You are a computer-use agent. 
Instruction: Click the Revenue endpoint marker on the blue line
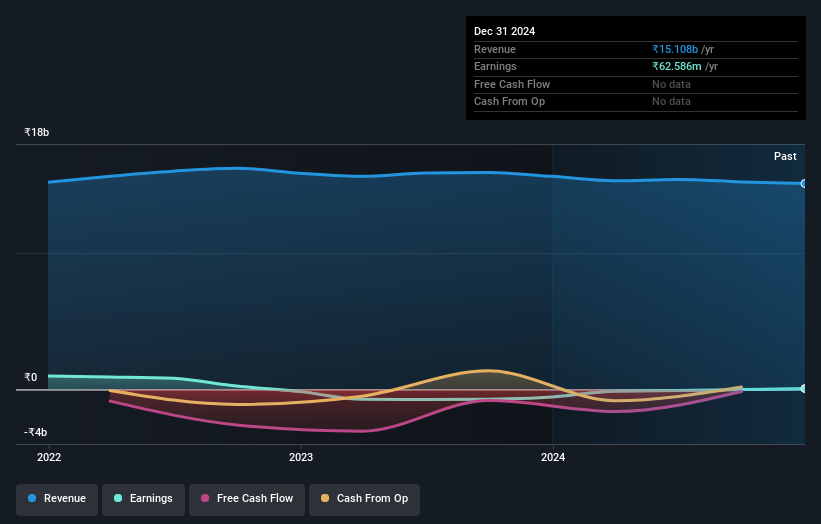[x=804, y=184]
